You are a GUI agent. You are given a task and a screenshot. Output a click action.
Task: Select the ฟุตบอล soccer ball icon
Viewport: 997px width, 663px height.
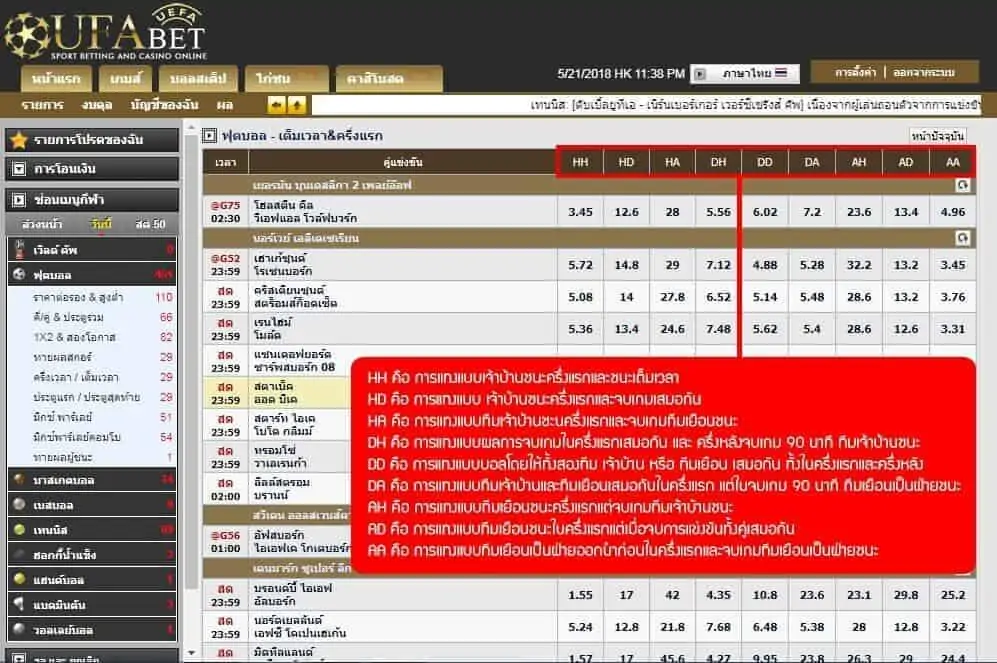pyautogui.click(x=20, y=275)
